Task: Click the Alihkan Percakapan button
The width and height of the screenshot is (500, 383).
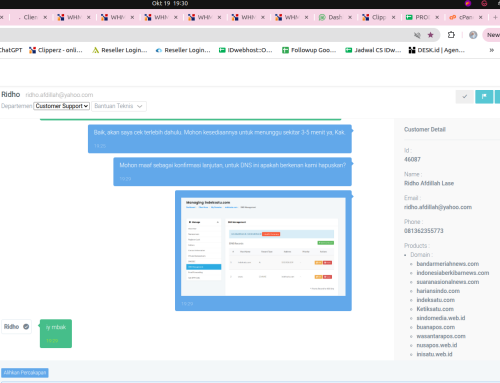Action: click(25, 373)
